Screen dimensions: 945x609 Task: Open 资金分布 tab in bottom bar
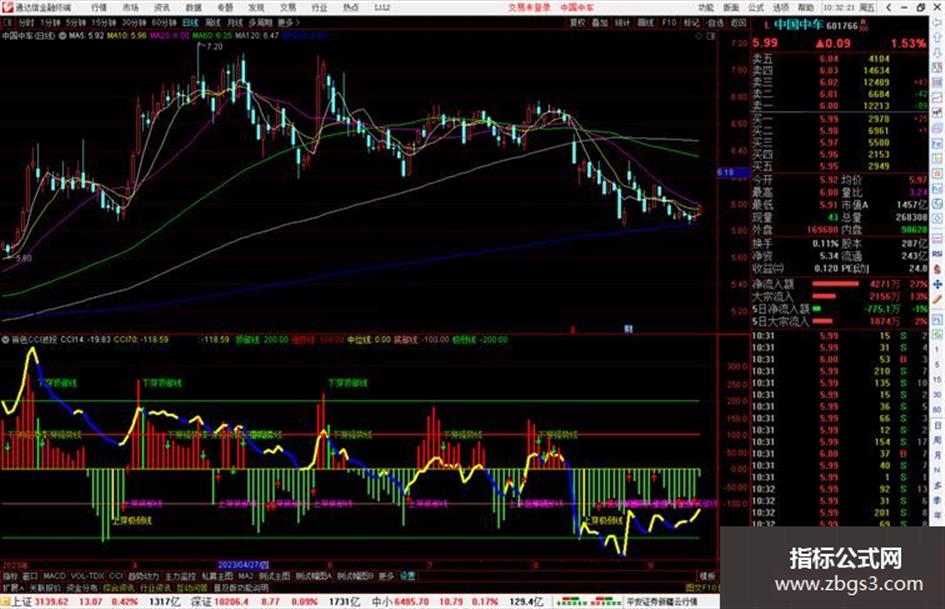click(x=82, y=588)
